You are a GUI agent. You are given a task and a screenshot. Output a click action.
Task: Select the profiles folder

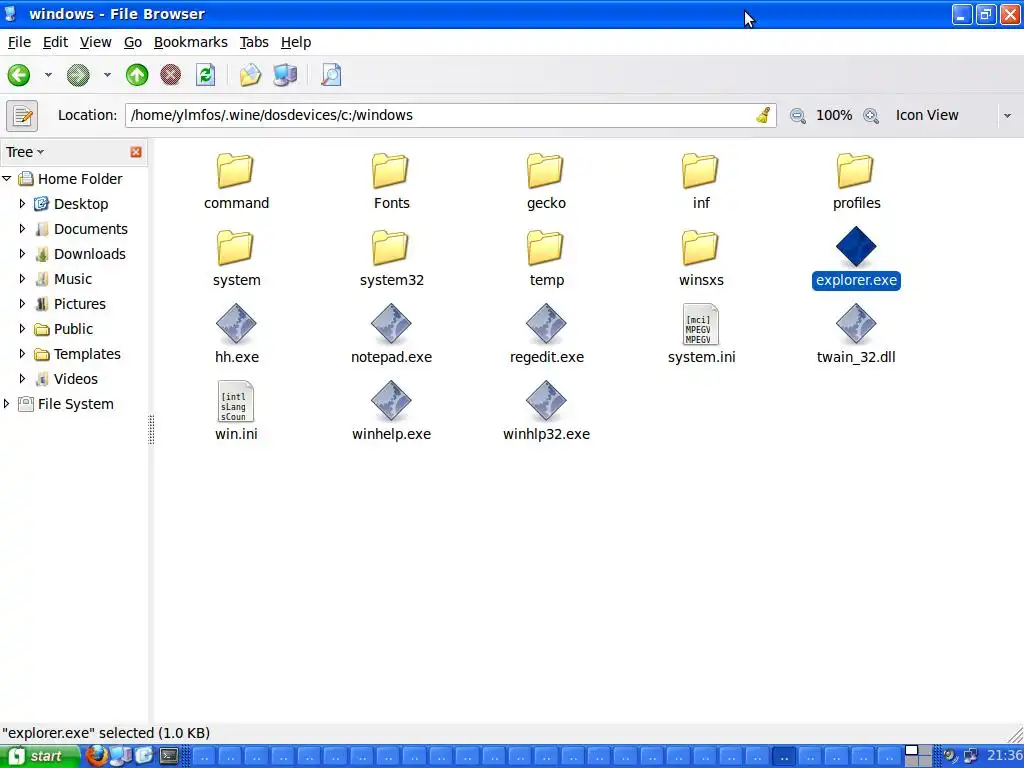tap(856, 182)
